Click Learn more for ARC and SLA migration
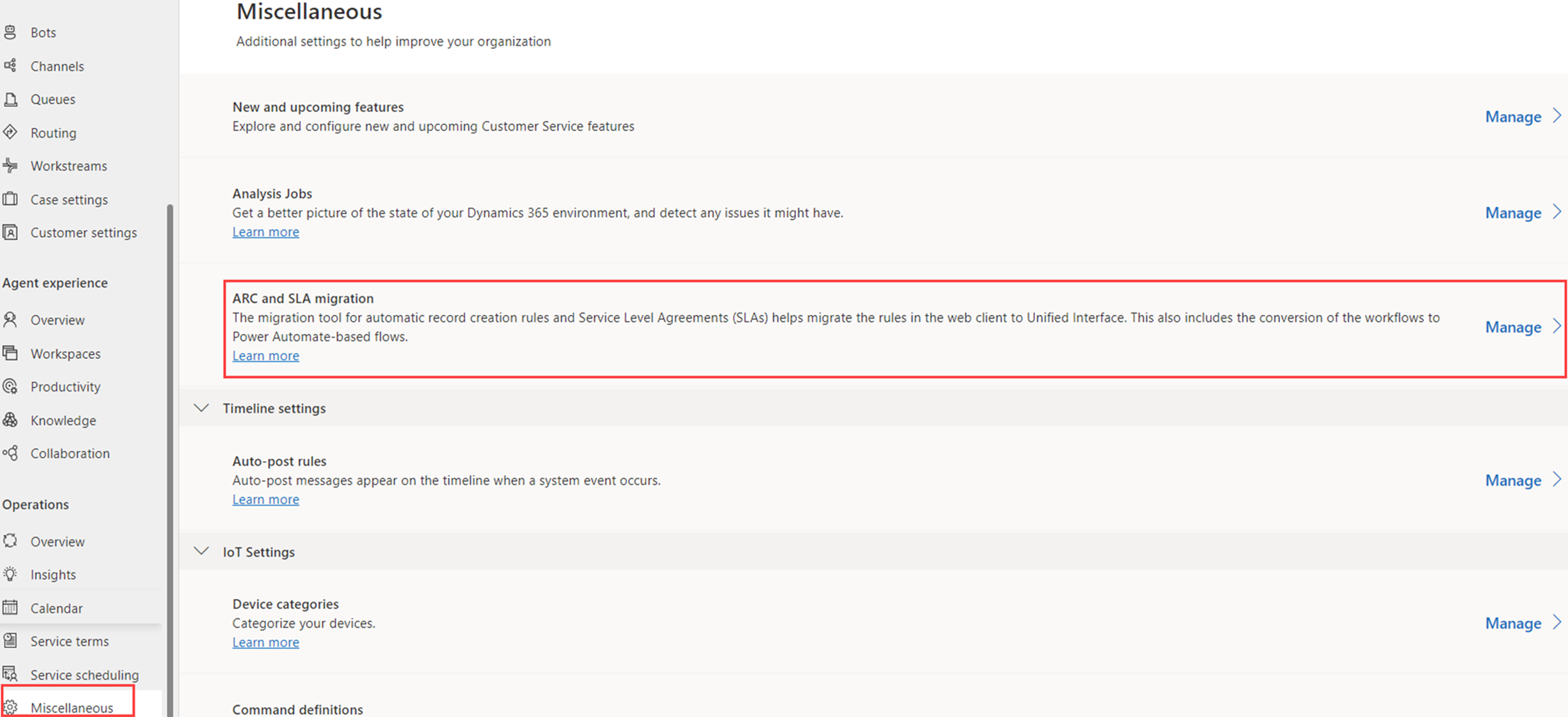 coord(265,355)
